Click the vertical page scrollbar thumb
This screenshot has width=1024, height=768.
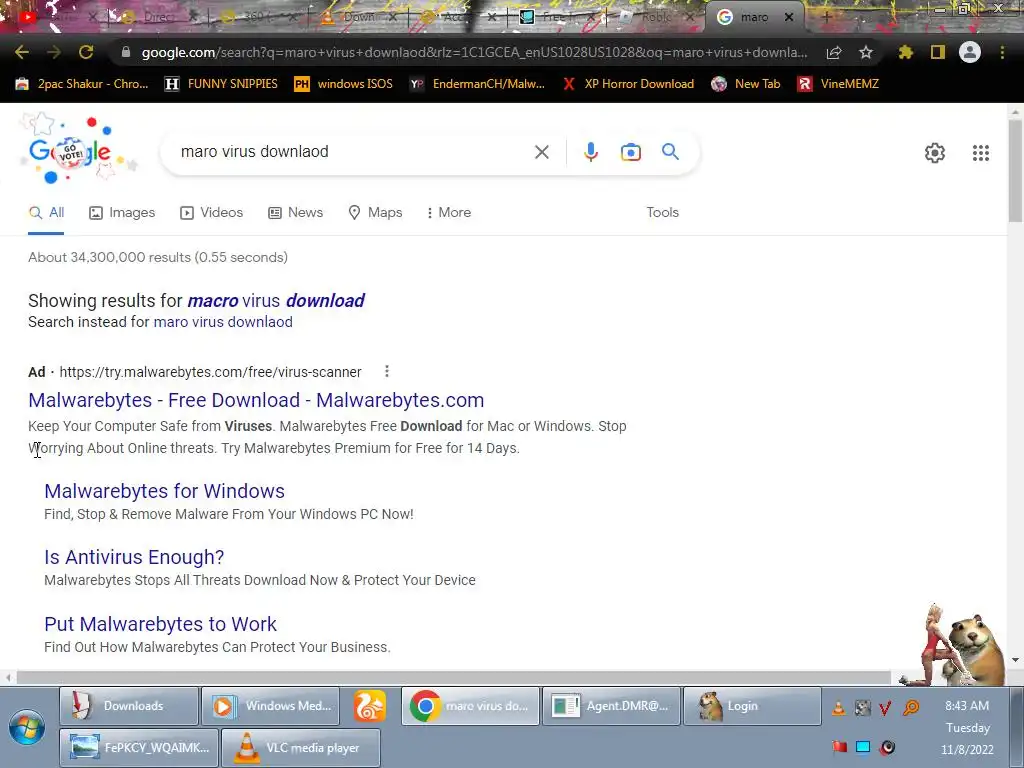tap(1016, 171)
